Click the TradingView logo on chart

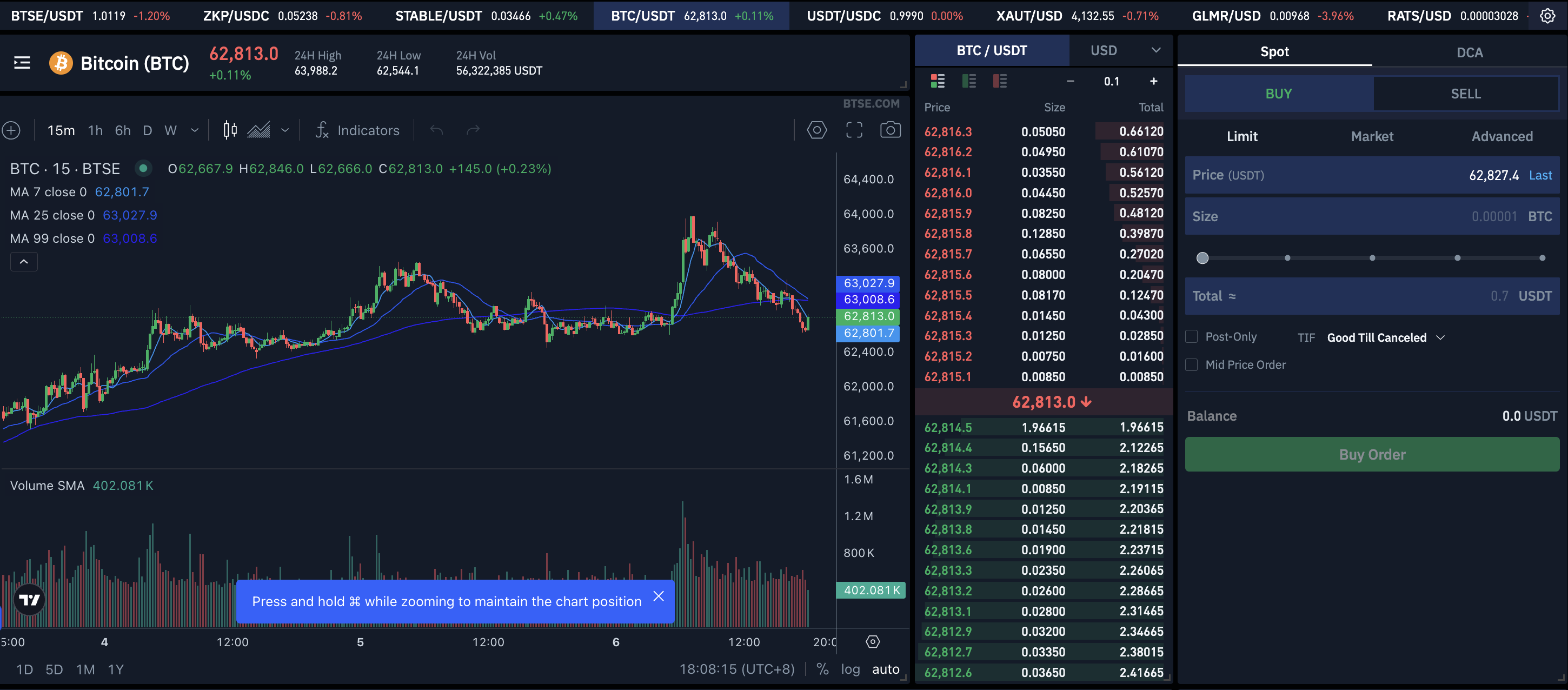pos(29,600)
